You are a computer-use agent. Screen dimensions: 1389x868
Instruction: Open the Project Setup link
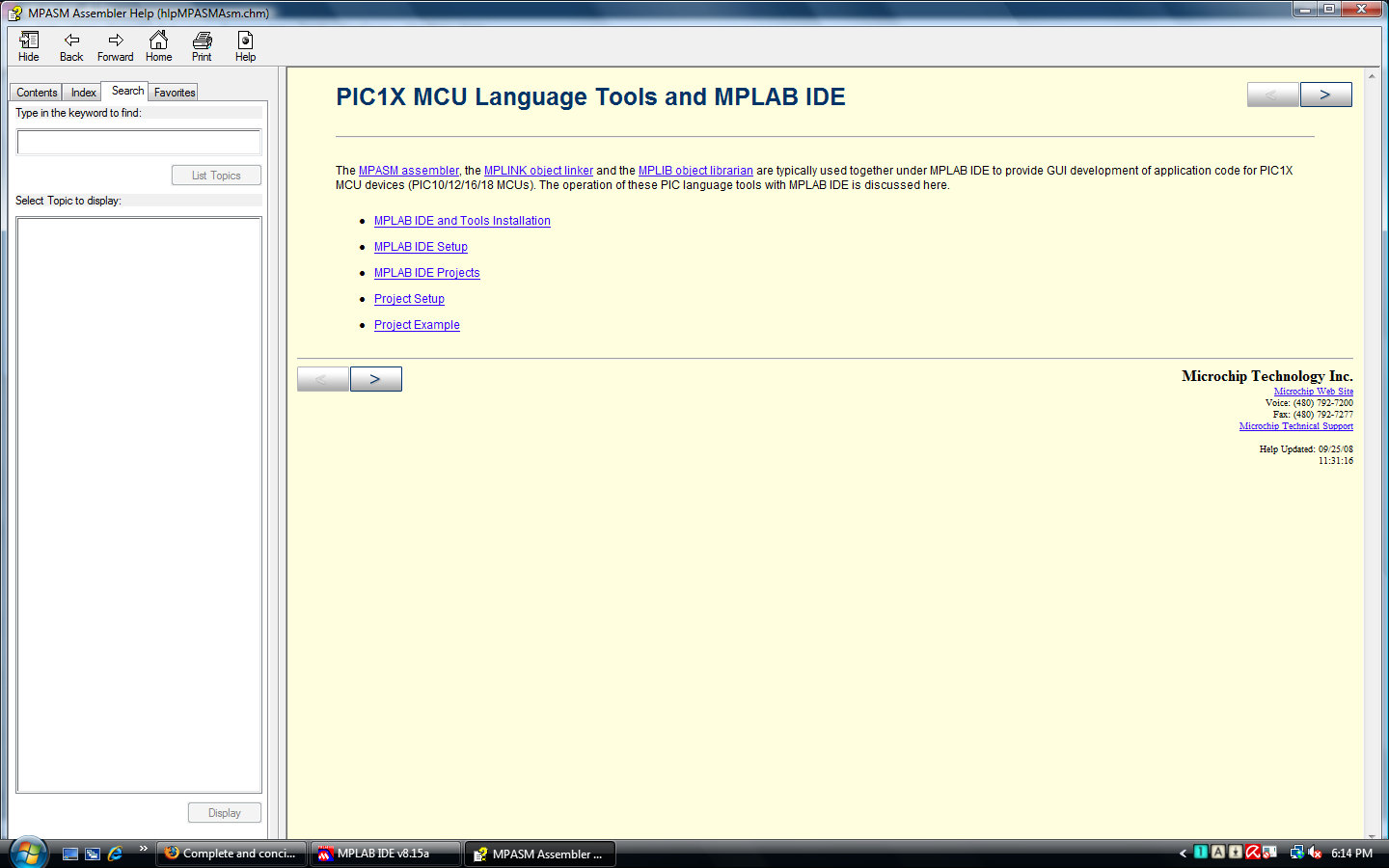click(x=409, y=299)
